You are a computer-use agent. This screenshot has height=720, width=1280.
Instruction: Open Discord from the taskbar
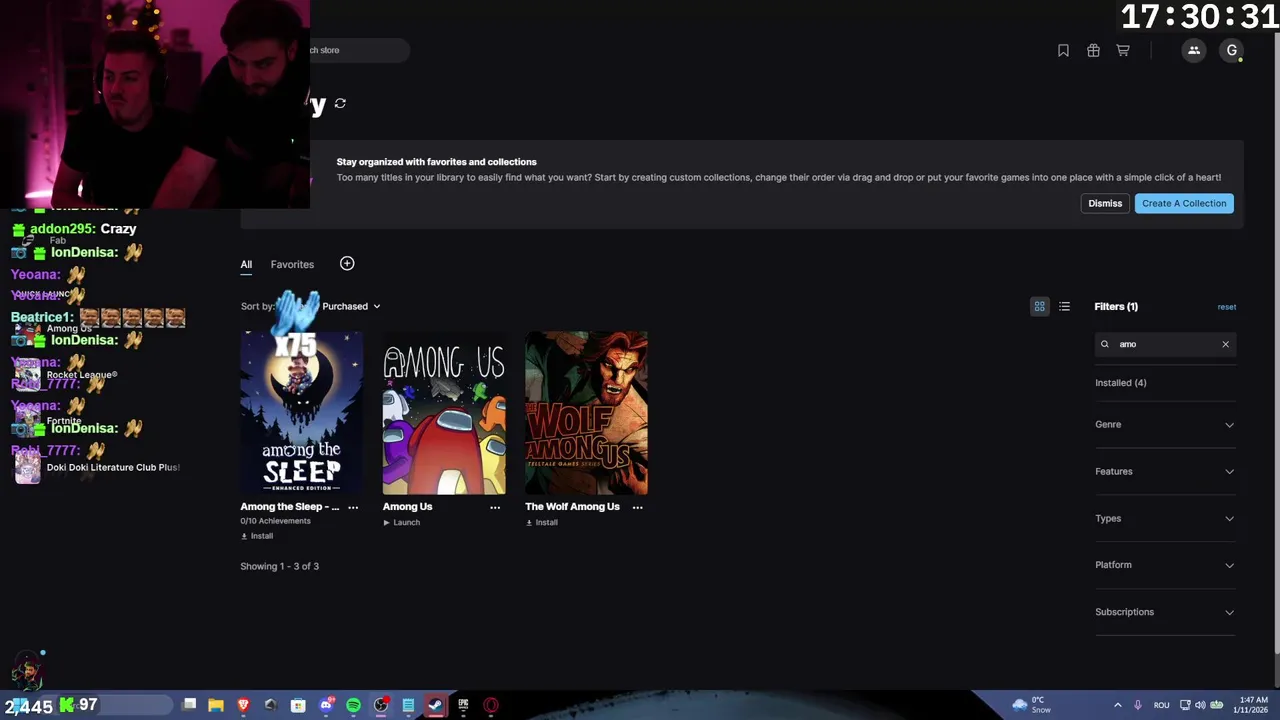tap(326, 705)
